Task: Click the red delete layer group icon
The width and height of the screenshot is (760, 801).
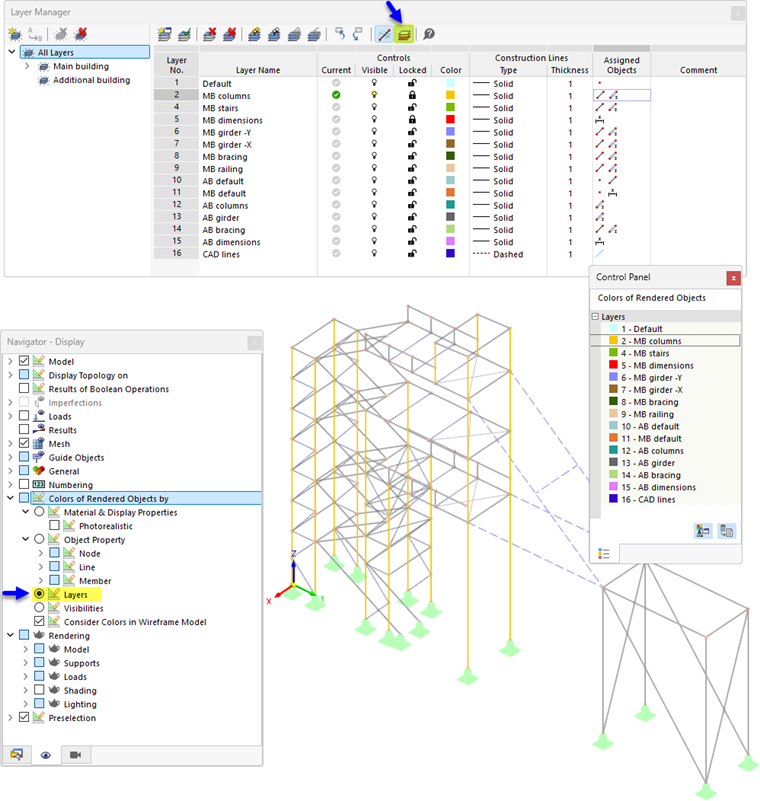Action: 81,34
